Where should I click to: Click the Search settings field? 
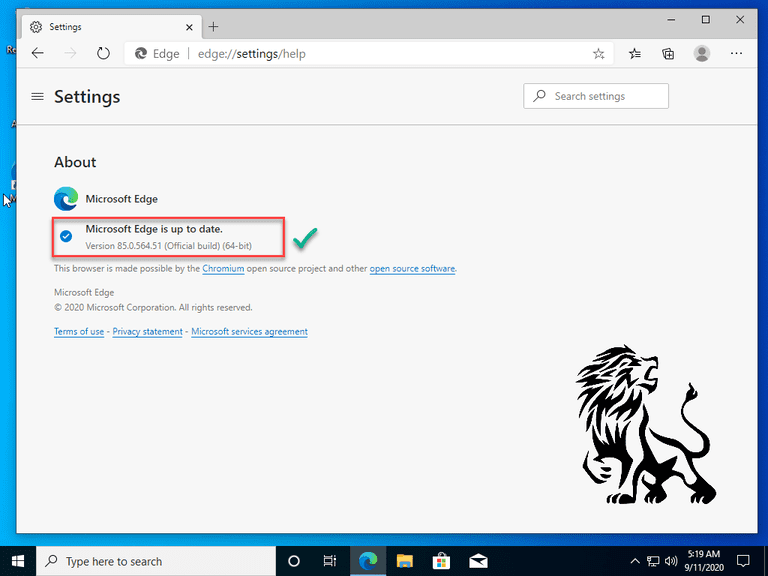coord(596,96)
